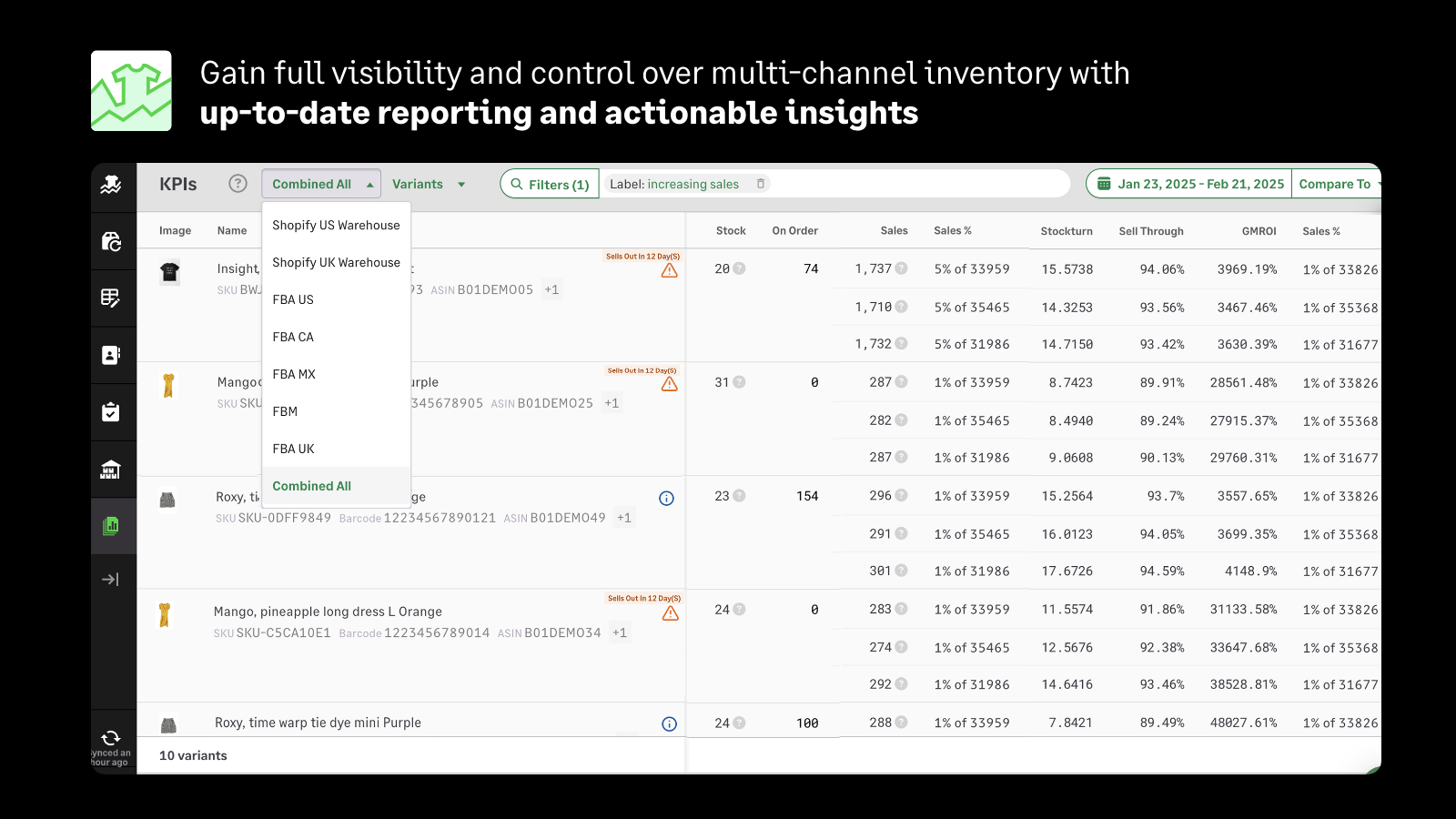Select 'Shopify UK Warehouse' from the open dropdown
This screenshot has height=819, width=1456.
[336, 262]
